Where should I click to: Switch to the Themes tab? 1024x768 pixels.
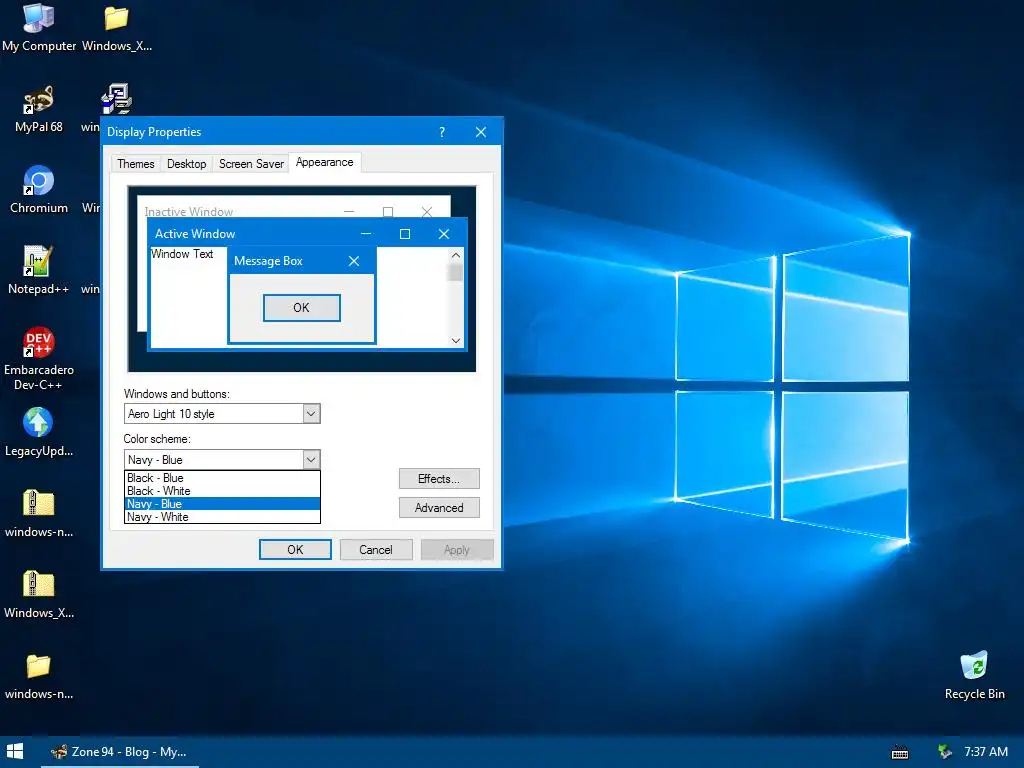(135, 164)
